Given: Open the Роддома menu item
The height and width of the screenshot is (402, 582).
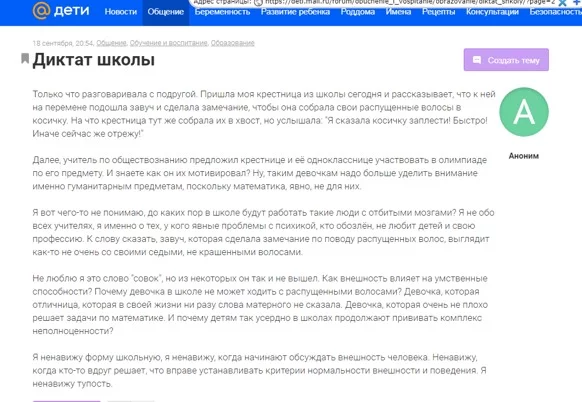Looking at the screenshot, I should click(x=357, y=12).
